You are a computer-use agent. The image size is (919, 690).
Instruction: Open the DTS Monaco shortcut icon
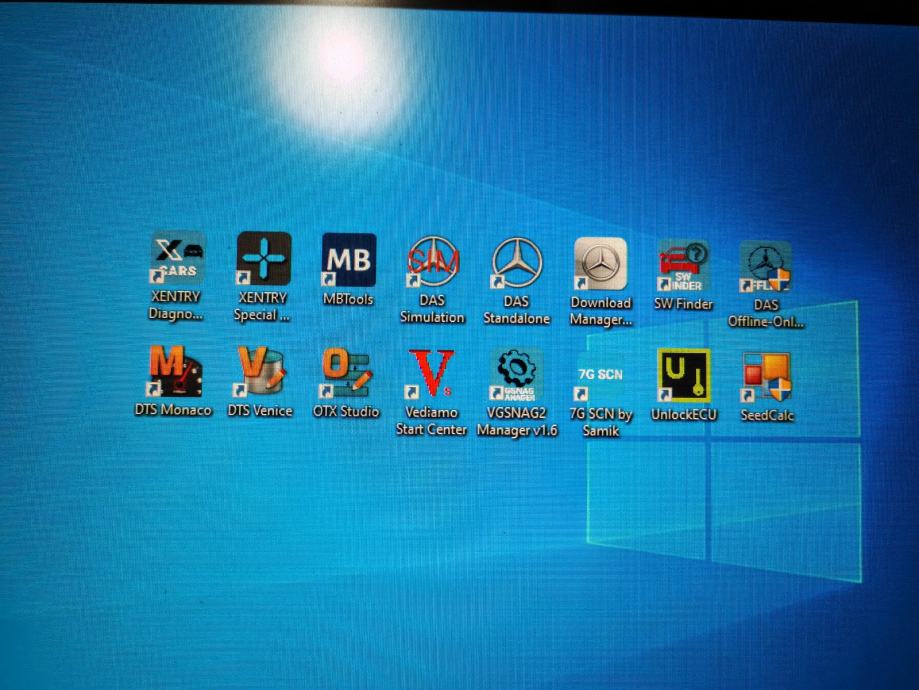(x=174, y=371)
